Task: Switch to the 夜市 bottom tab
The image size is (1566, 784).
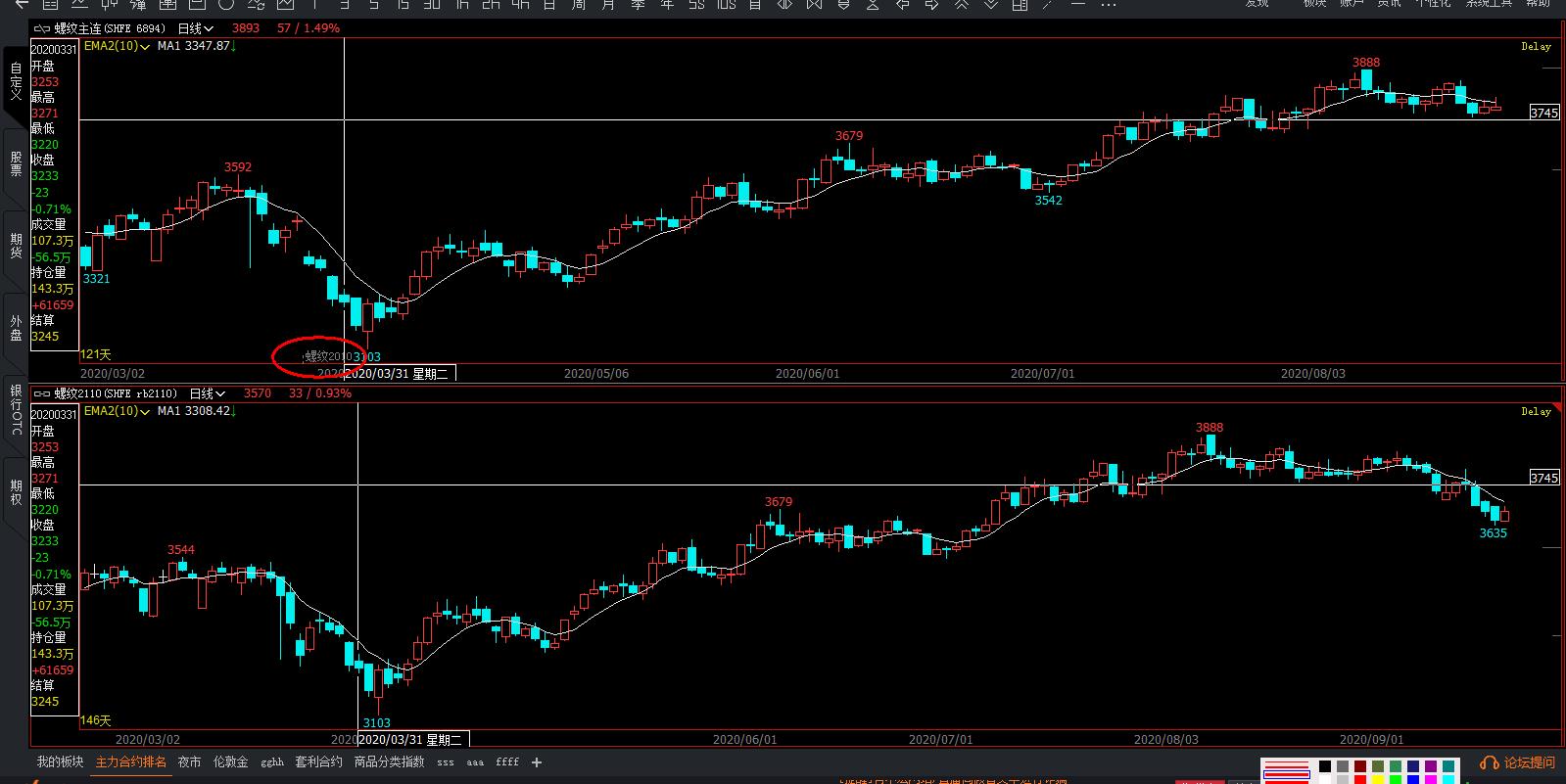Action: [189, 761]
